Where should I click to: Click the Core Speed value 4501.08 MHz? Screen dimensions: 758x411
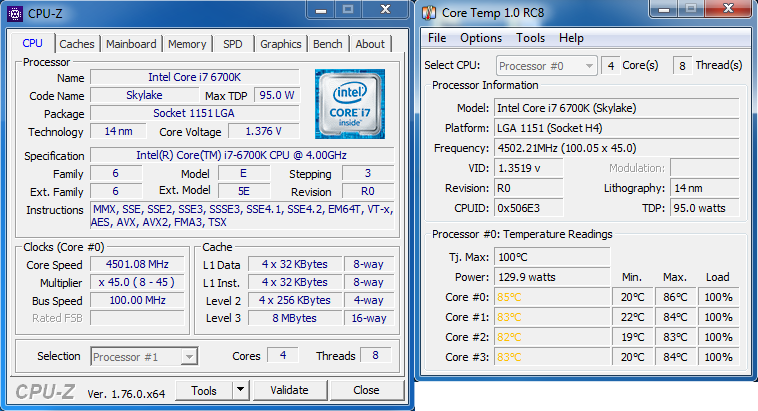coord(137,264)
